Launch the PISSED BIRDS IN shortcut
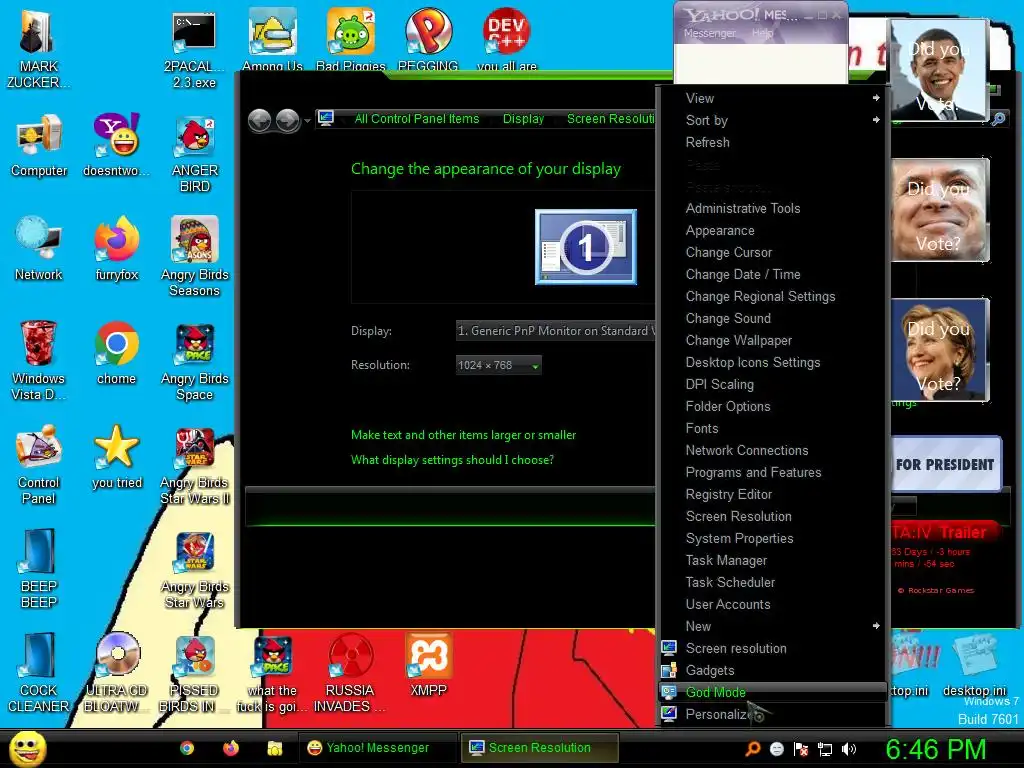This screenshot has width=1024, height=768. coord(194,673)
